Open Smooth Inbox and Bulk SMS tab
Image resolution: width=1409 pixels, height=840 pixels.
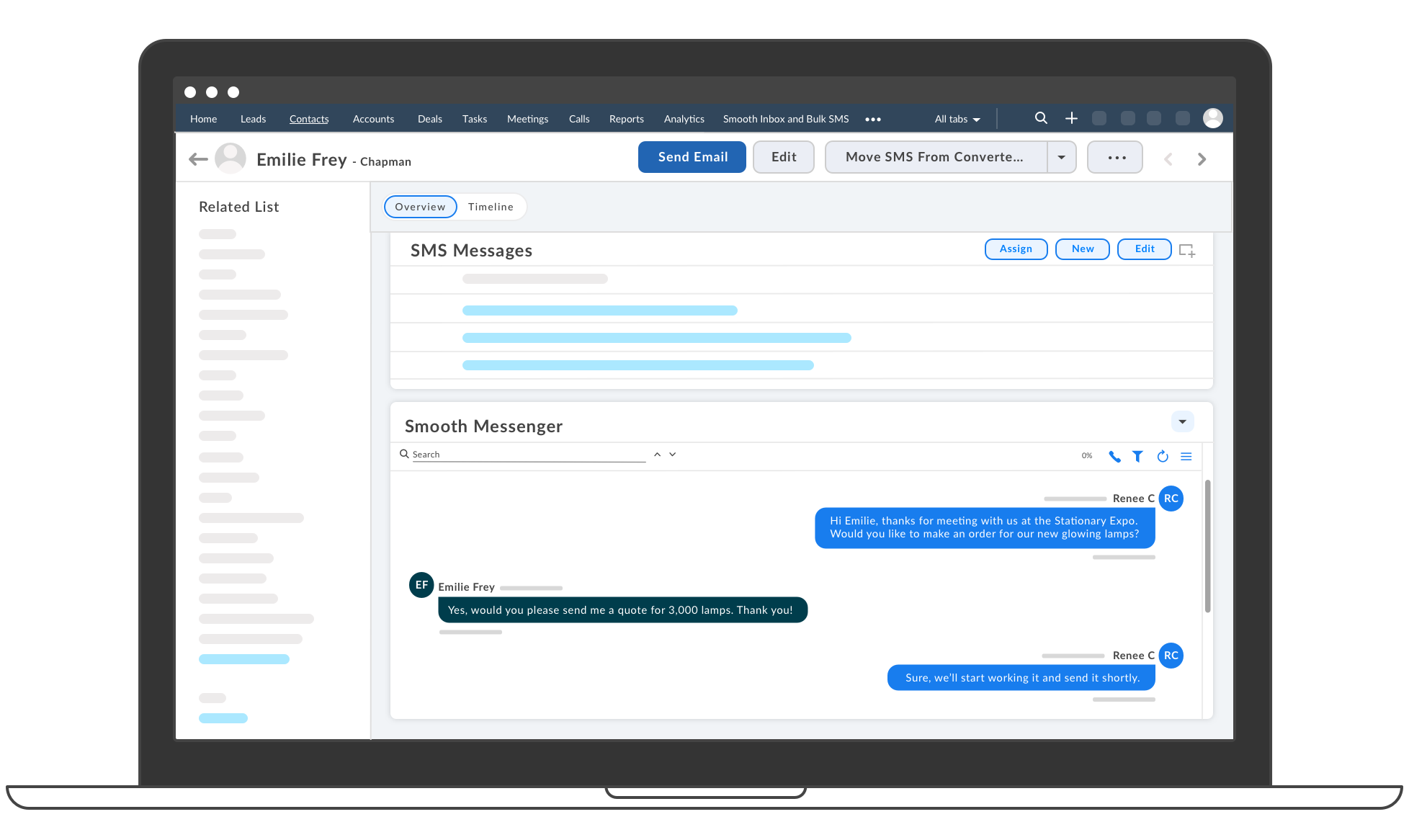pyautogui.click(x=786, y=119)
